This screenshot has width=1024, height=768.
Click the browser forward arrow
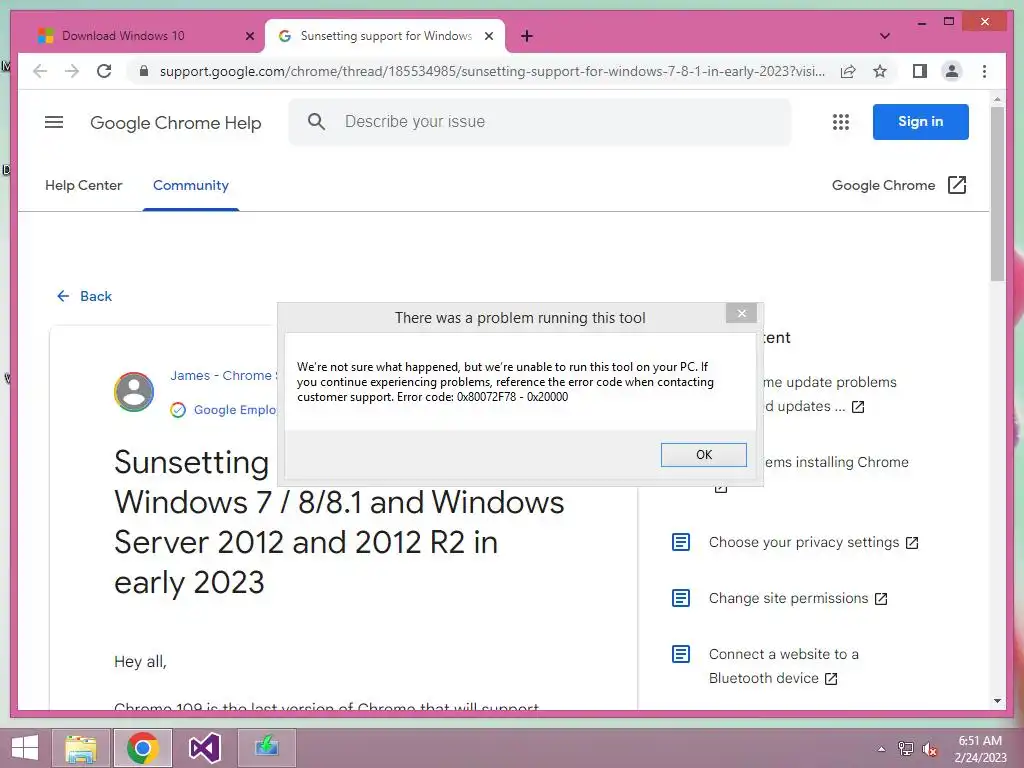(72, 71)
